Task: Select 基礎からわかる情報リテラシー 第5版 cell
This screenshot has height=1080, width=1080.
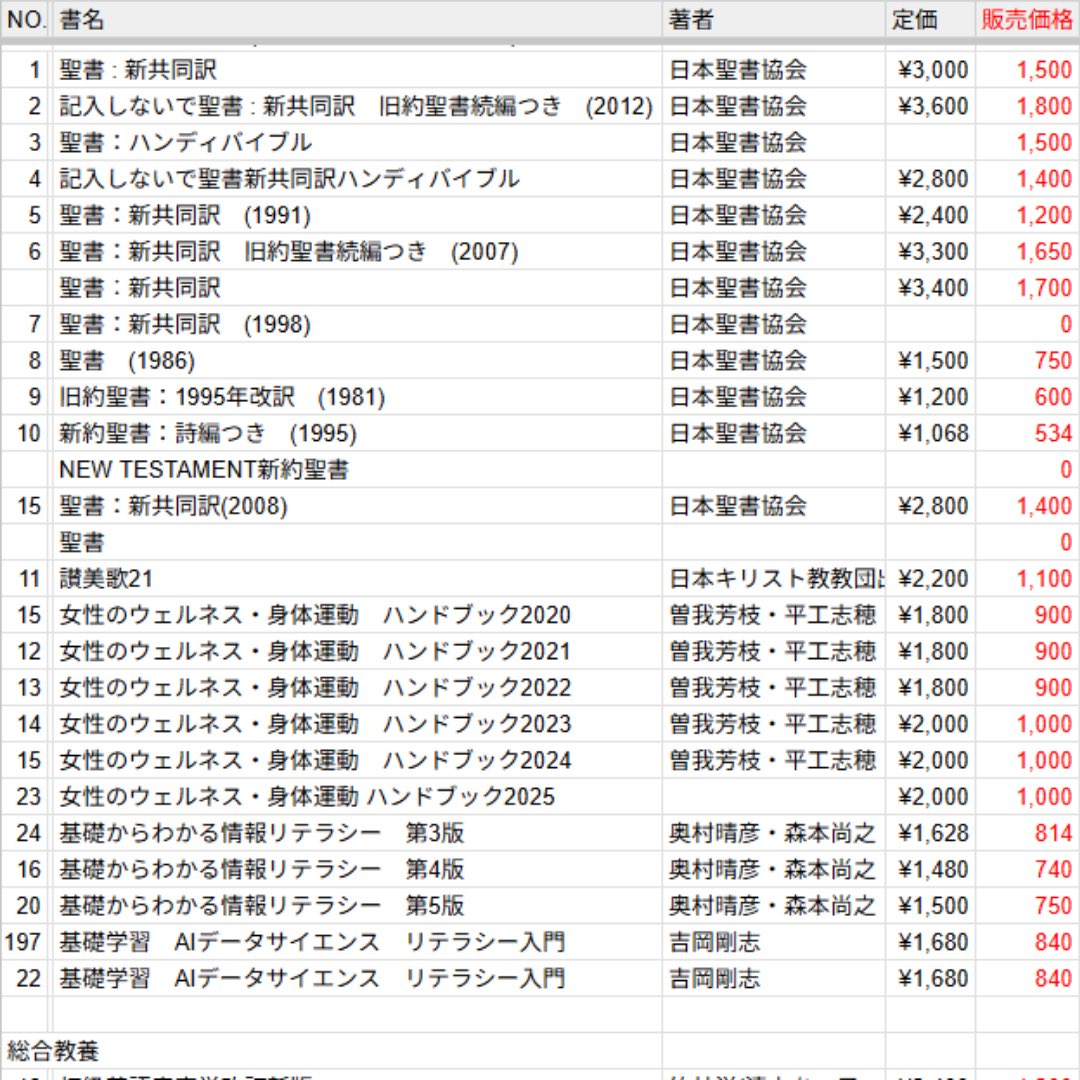Action: click(357, 906)
